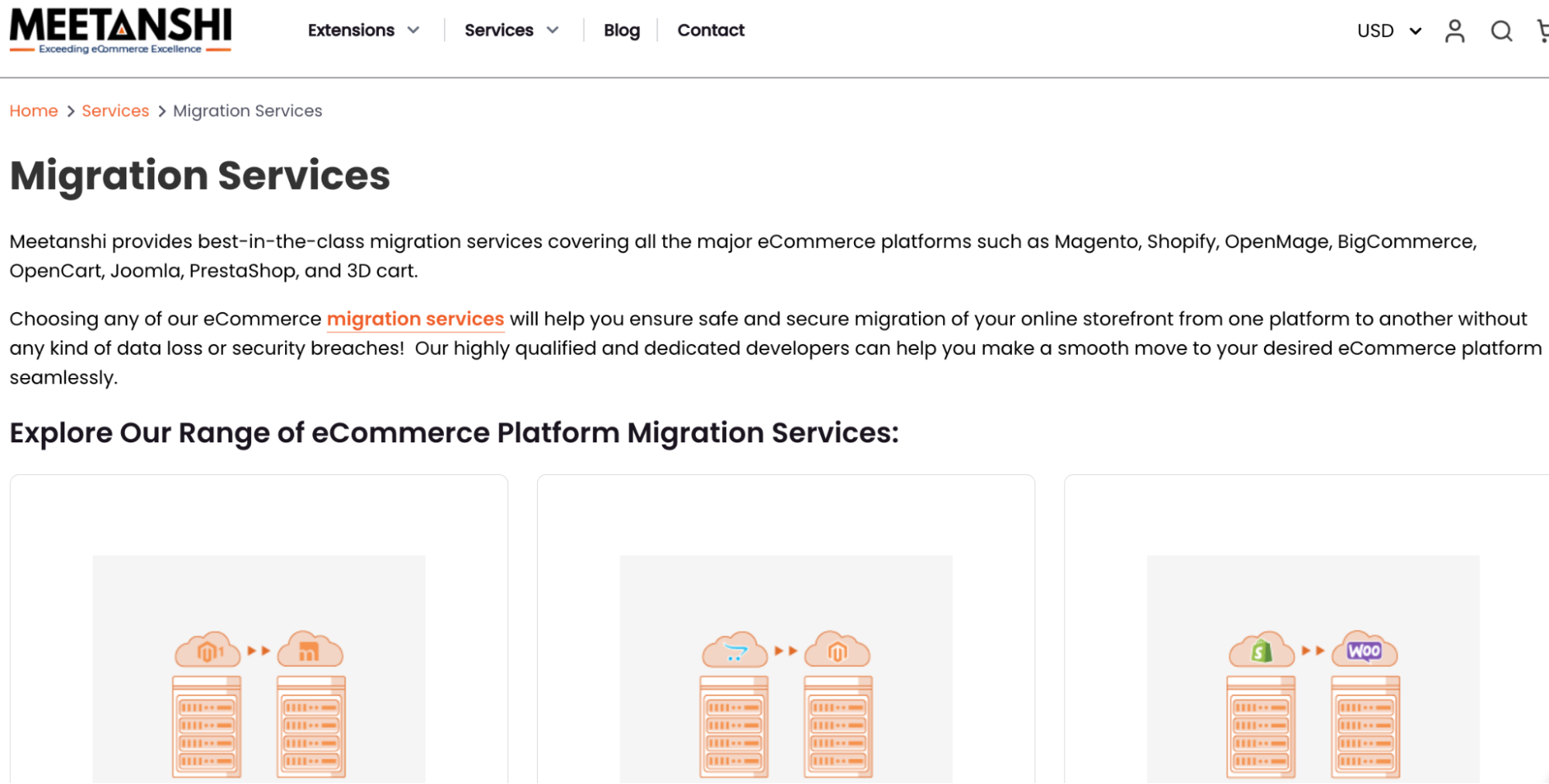Open the shopping cart icon
The width and height of the screenshot is (1549, 784).
click(1542, 31)
